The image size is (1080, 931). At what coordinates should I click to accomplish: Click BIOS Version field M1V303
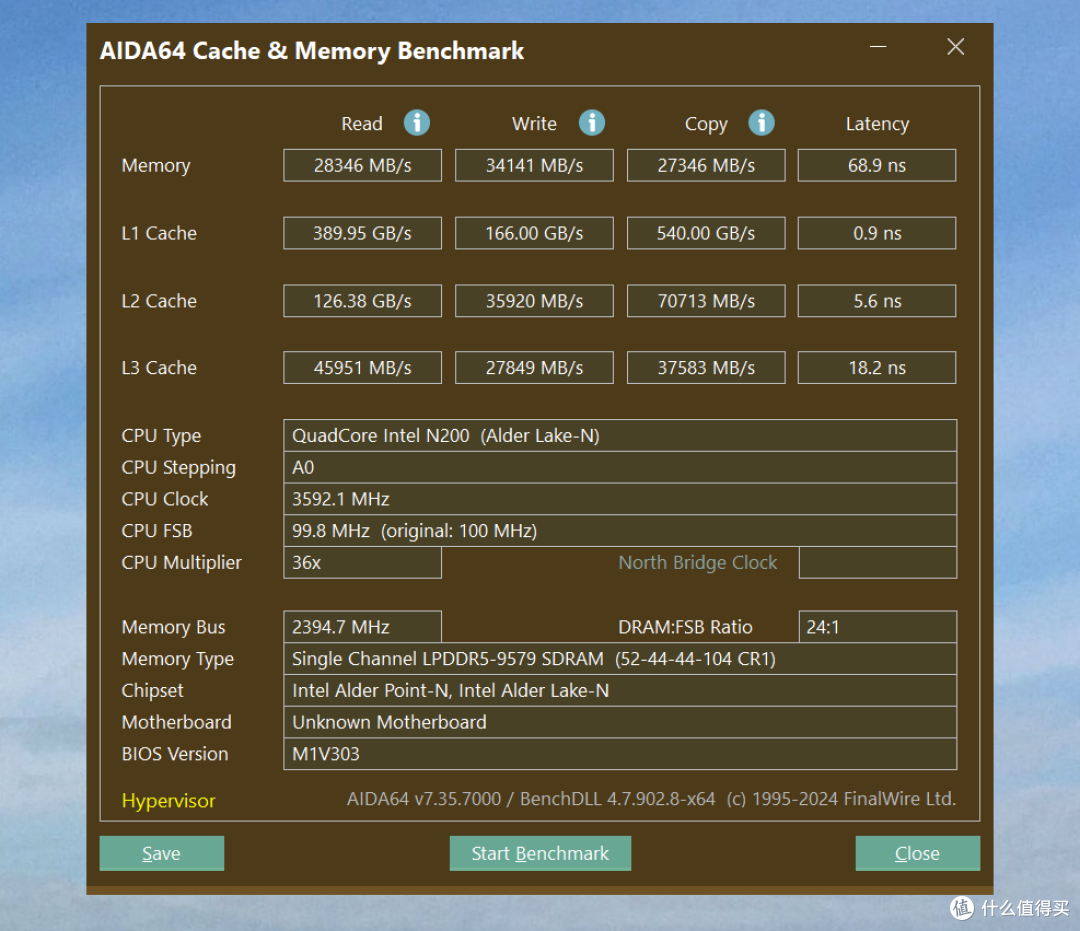tap(620, 754)
